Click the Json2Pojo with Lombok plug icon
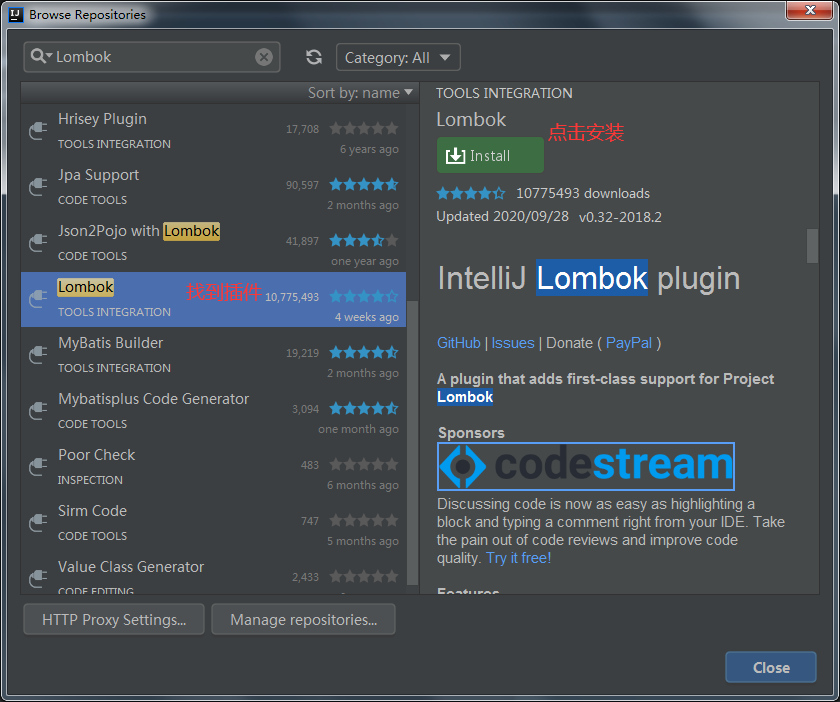This screenshot has height=702, width=840. click(38, 242)
